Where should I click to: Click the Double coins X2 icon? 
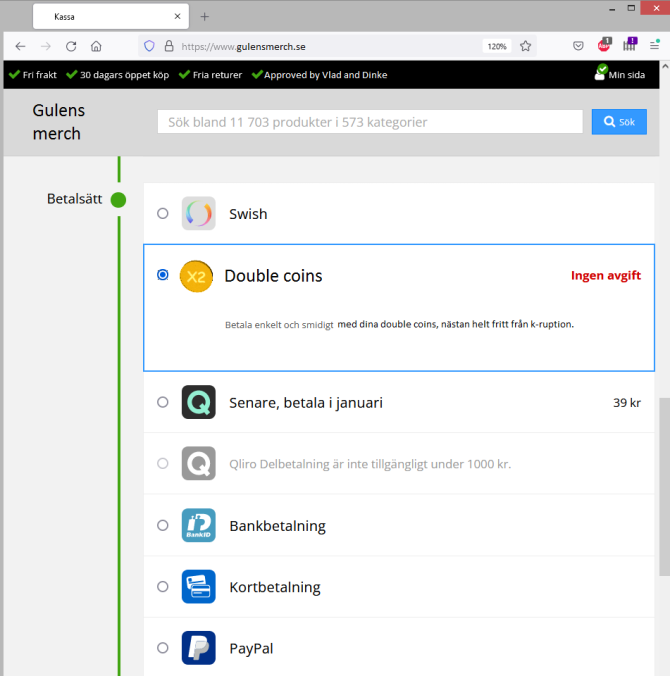point(196,276)
